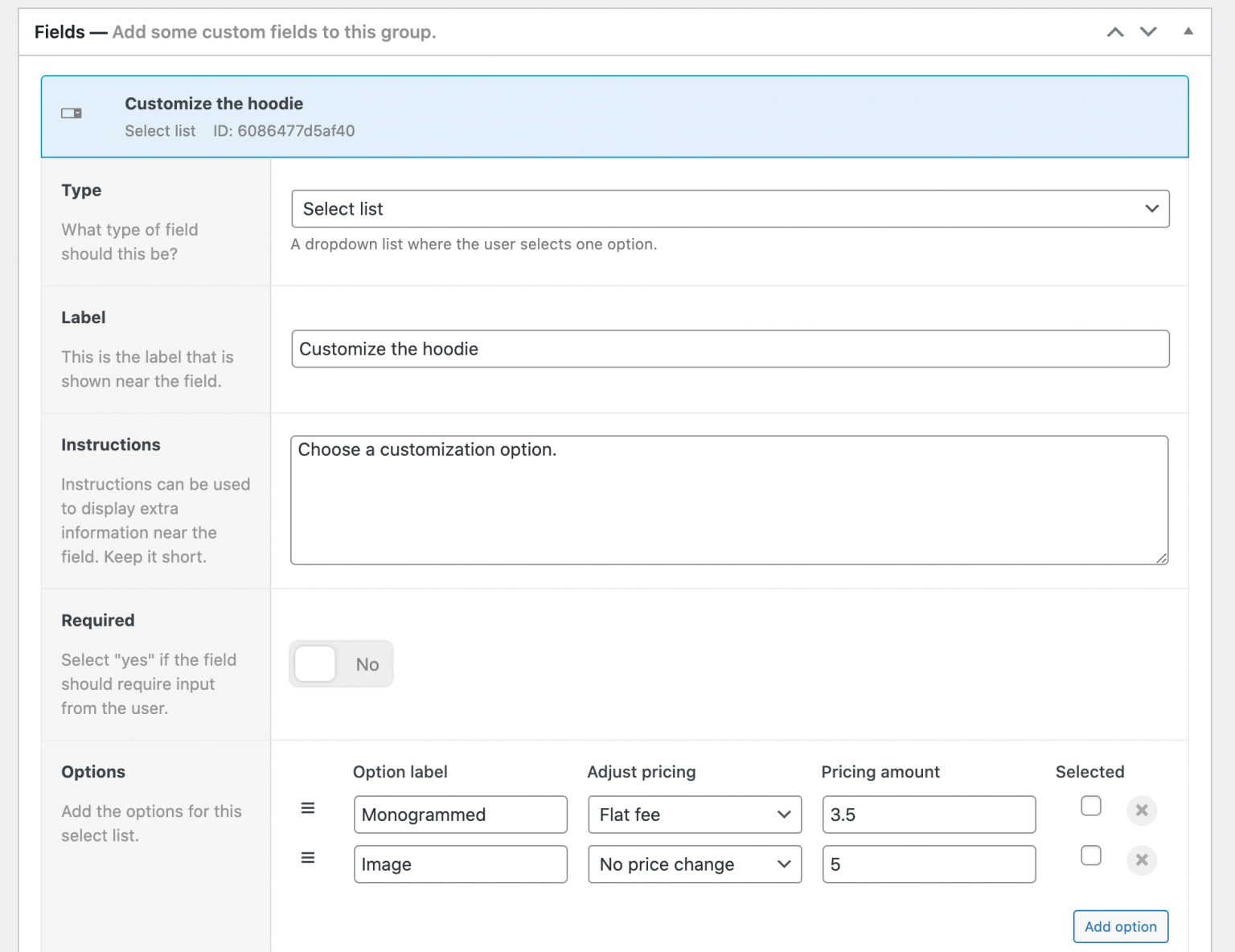Grab the drag handle beside Monogrammed
Viewport: 1235px width, 952px height.
click(308, 808)
